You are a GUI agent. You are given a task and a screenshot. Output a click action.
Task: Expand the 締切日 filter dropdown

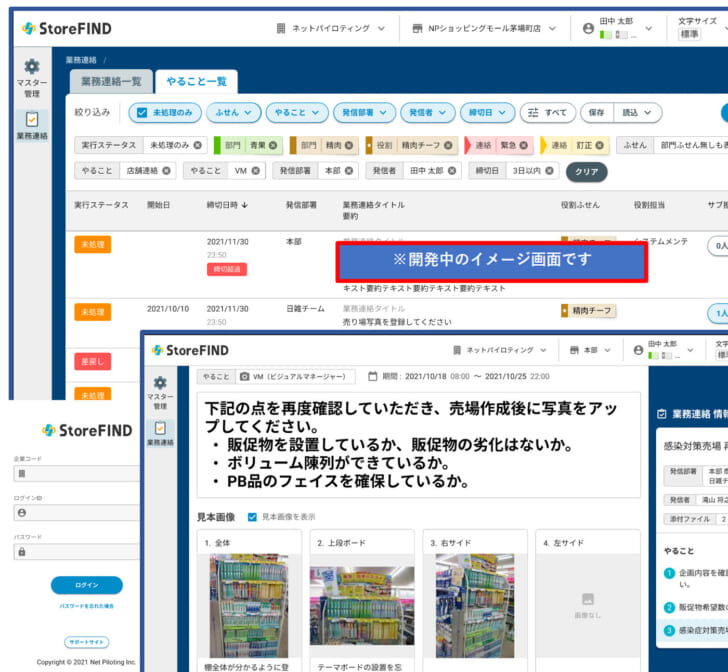(488, 113)
